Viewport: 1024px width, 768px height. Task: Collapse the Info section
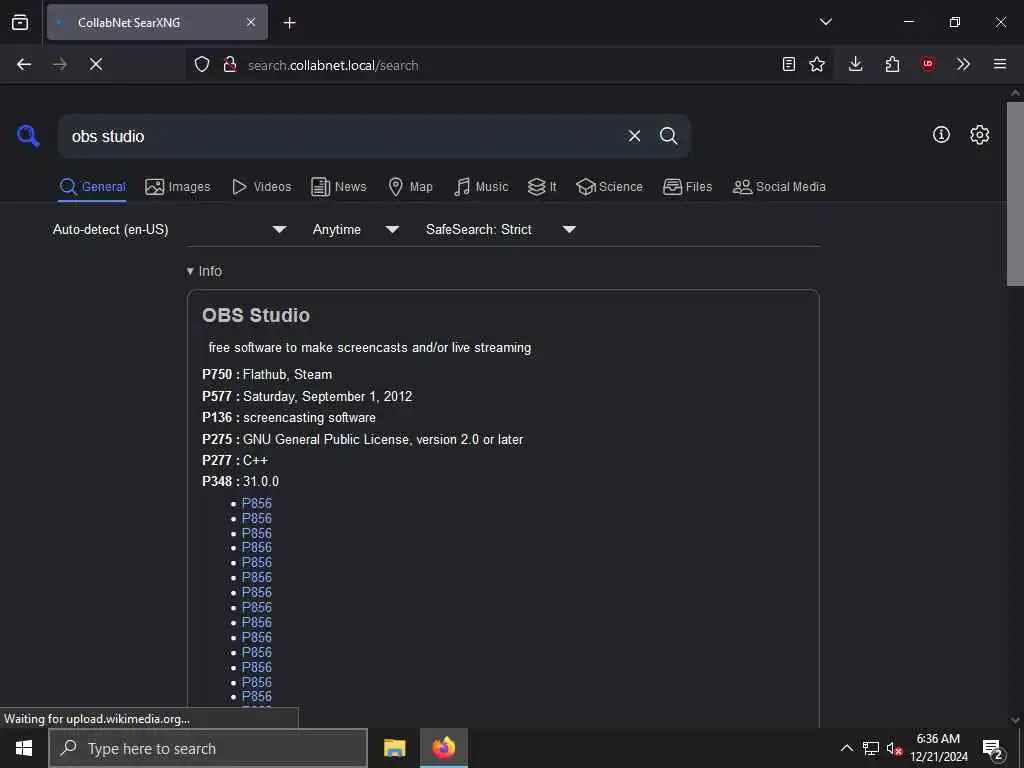(204, 271)
